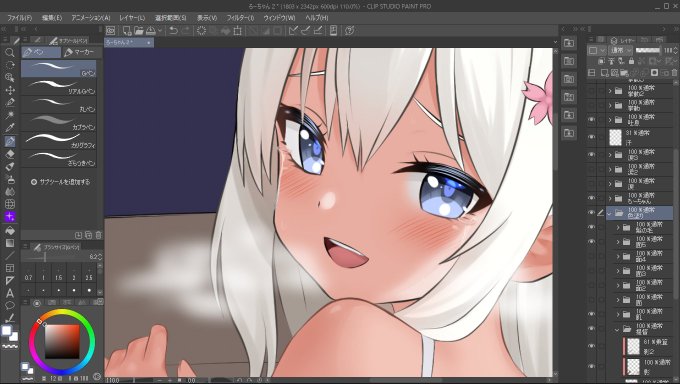Select the ざらつきペン sub tool
Image resolution: width=680 pixels, height=384 pixels.
pos(59,158)
